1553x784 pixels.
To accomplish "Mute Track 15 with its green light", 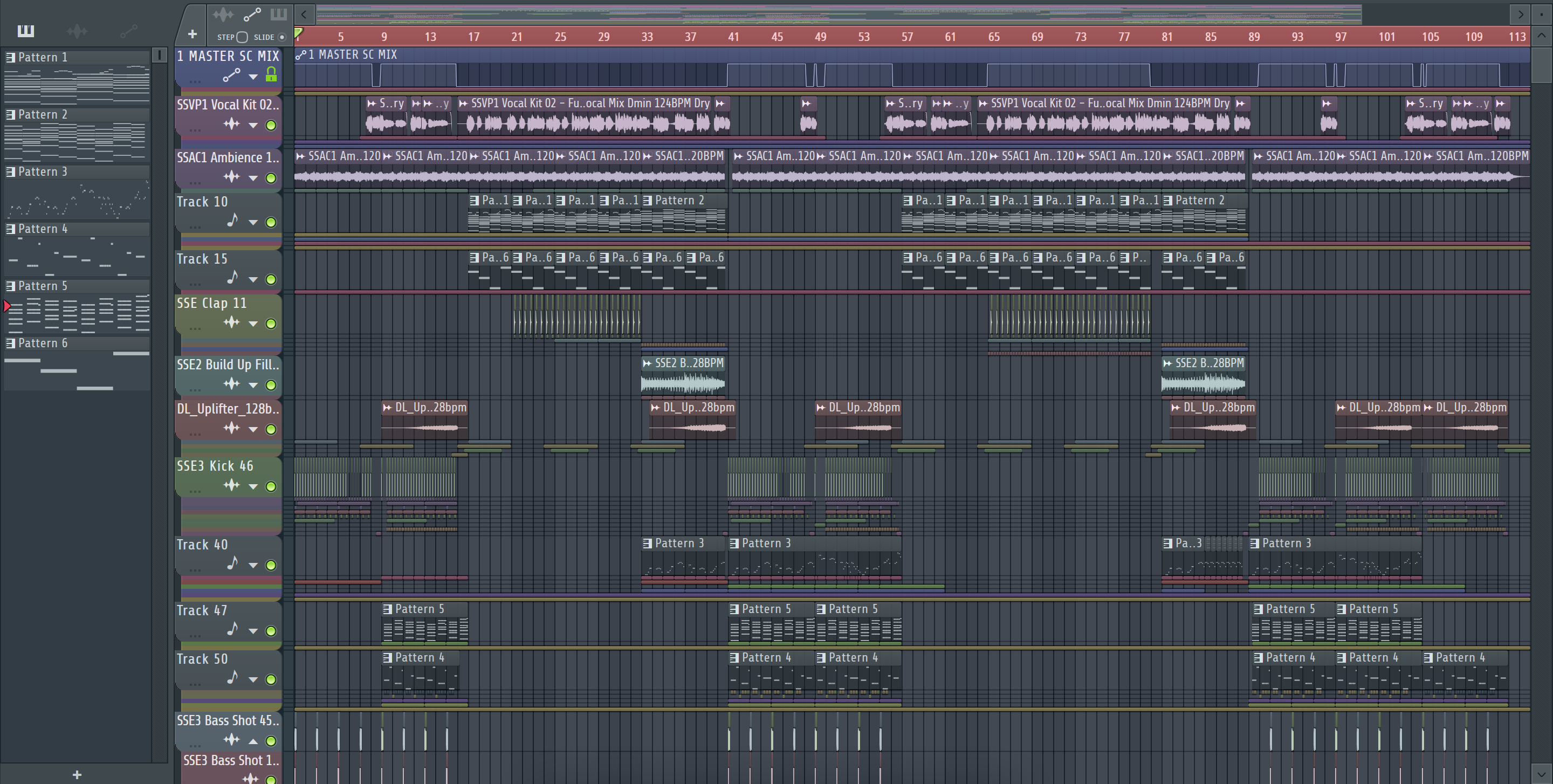I will (x=271, y=280).
